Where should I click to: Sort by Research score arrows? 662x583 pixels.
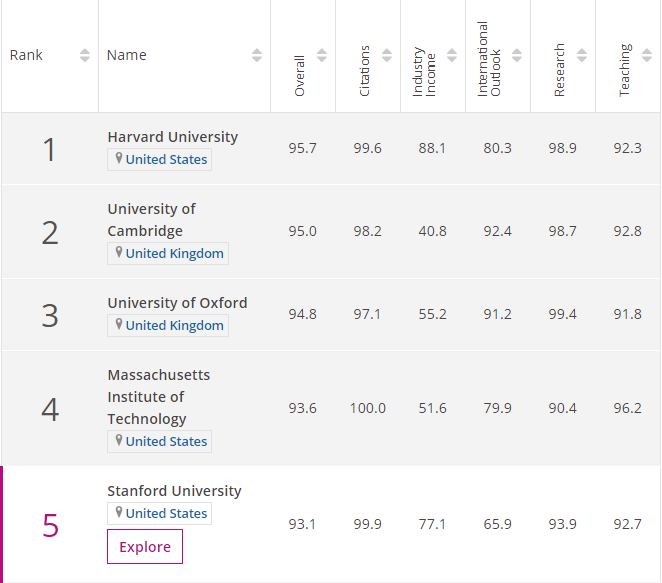582,55
